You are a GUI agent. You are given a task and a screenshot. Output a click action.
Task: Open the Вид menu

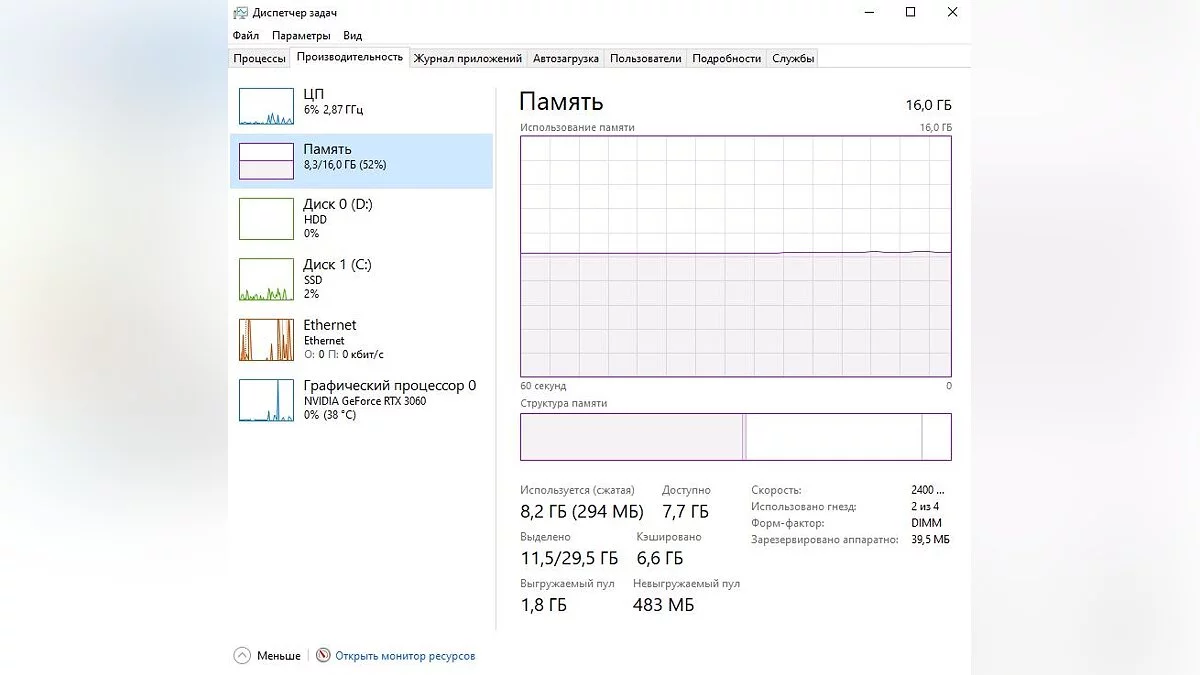[x=353, y=35]
